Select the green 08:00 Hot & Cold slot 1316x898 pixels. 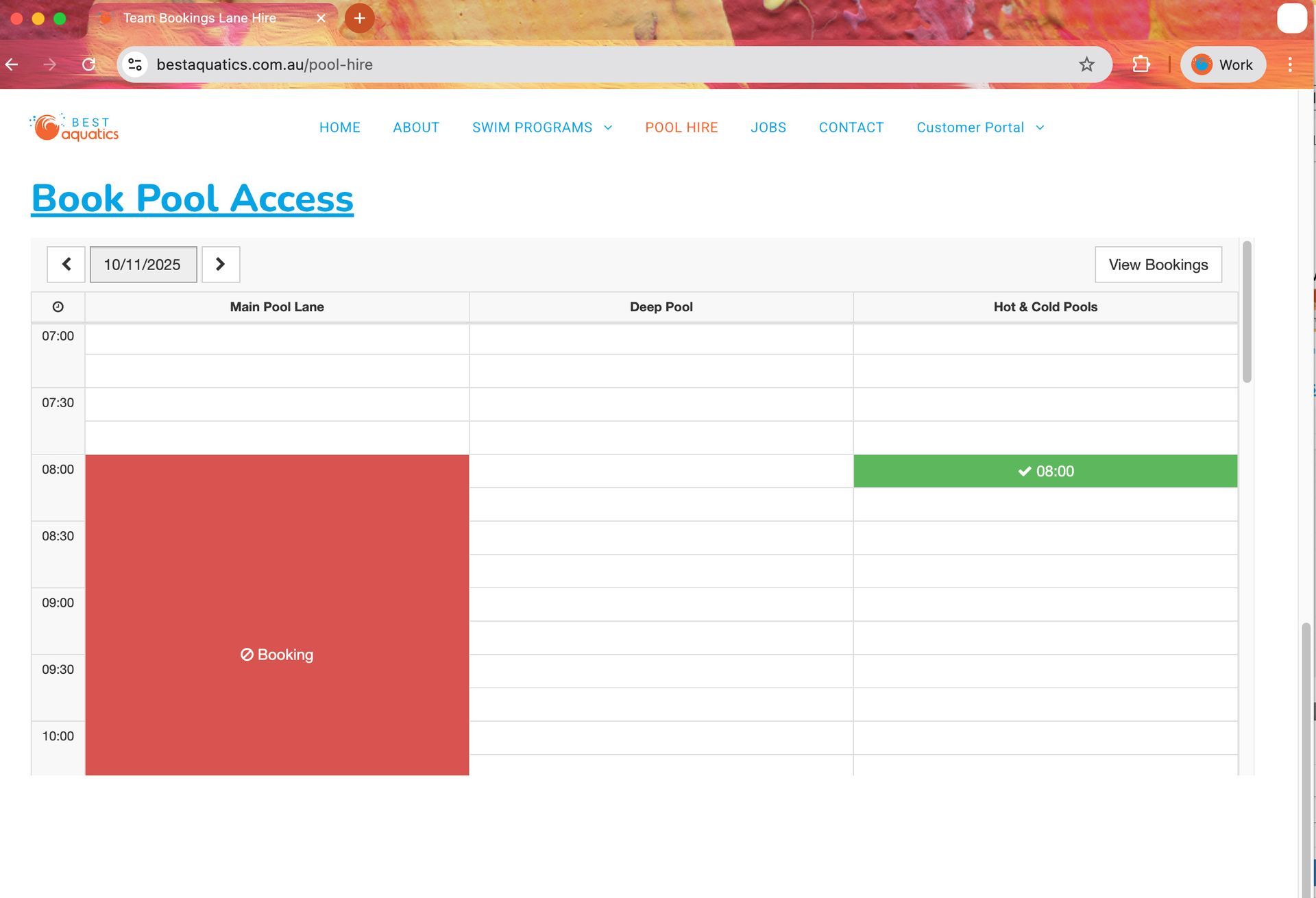pyautogui.click(x=1045, y=472)
